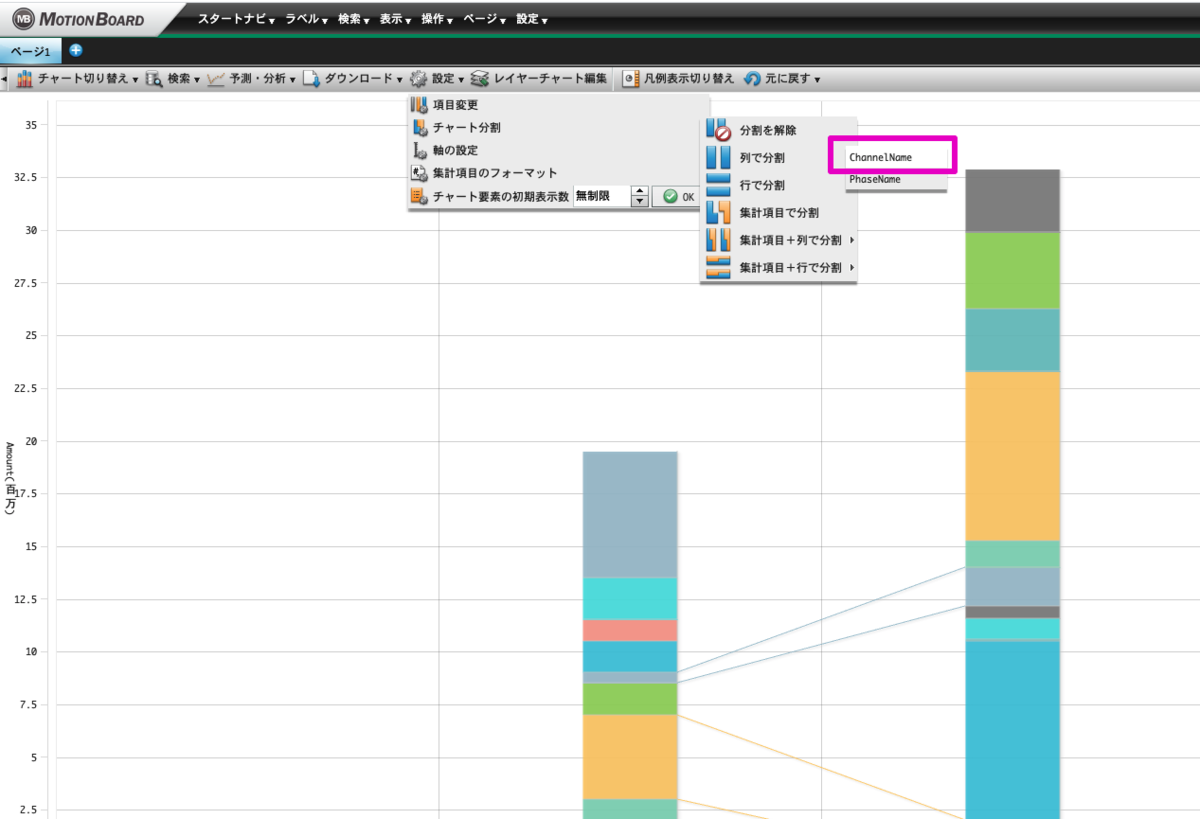Add a new page with plus icon
Screen dimensions: 1200x819
pos(76,50)
